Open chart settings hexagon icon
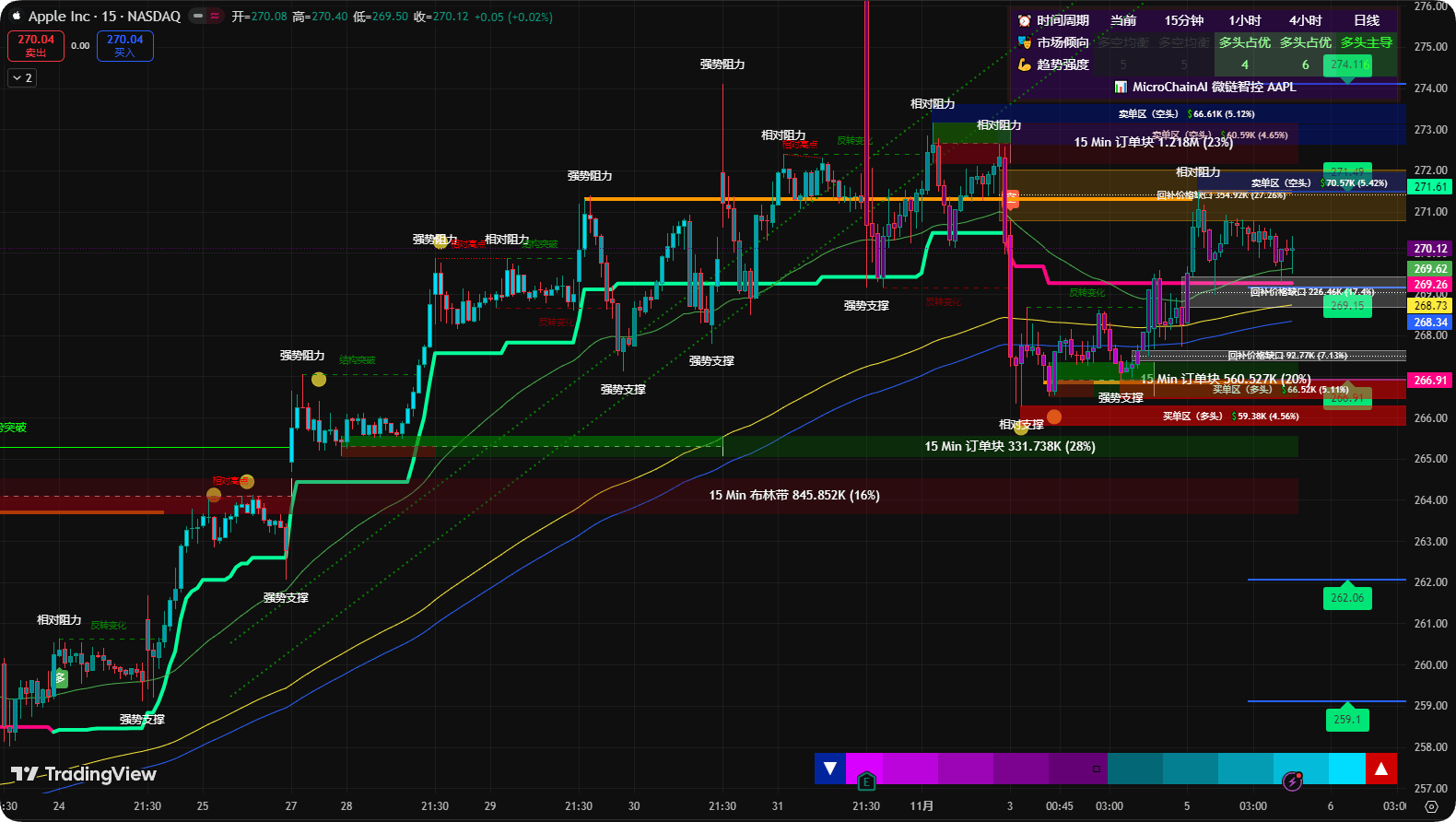This screenshot has height=822, width=1456. 1431,806
